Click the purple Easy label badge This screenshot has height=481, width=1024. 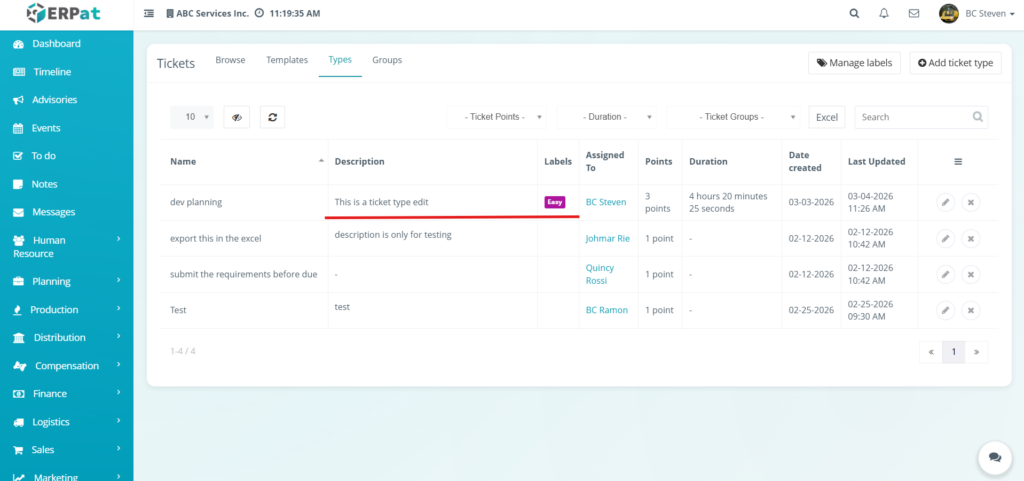point(555,202)
